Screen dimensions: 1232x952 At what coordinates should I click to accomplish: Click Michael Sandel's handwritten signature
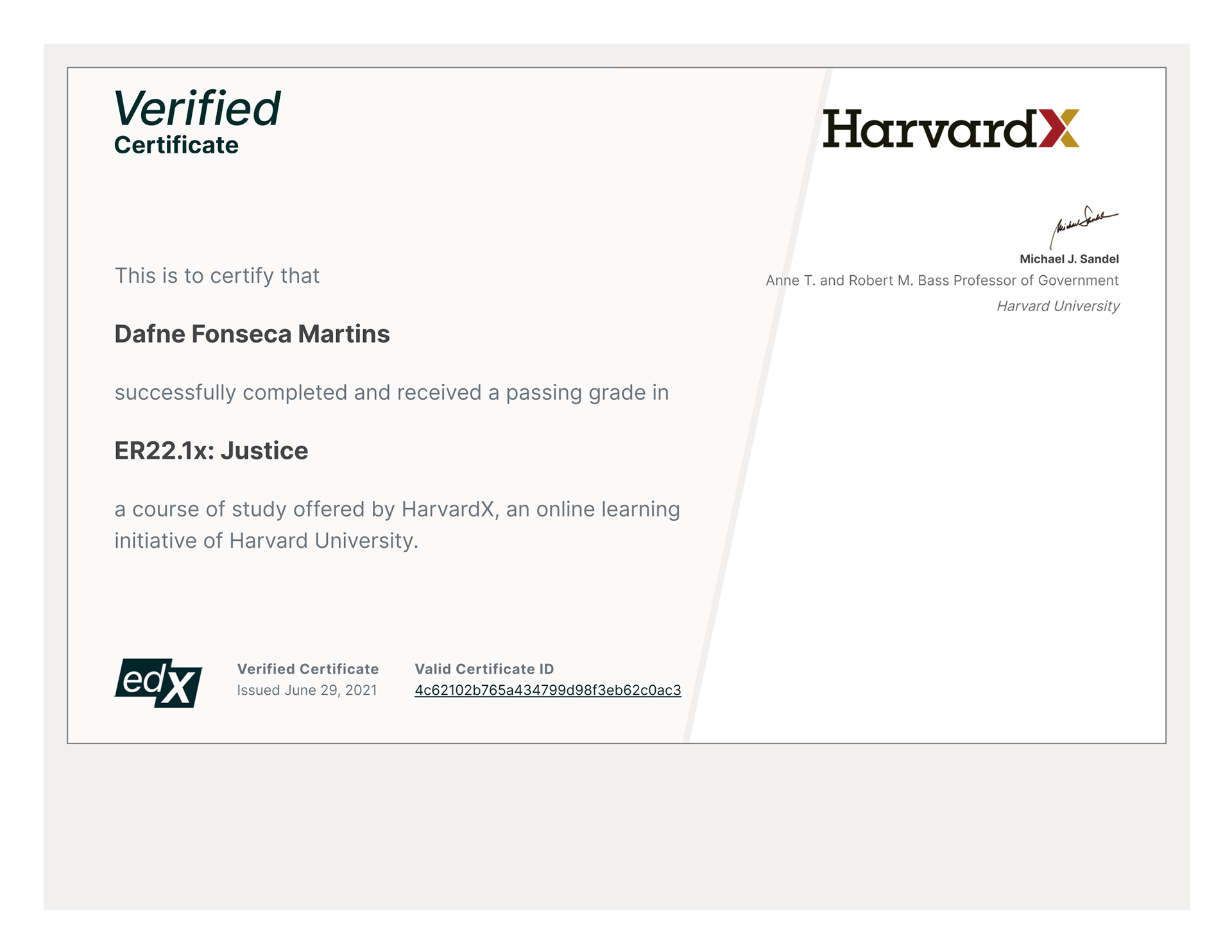[x=1084, y=226]
